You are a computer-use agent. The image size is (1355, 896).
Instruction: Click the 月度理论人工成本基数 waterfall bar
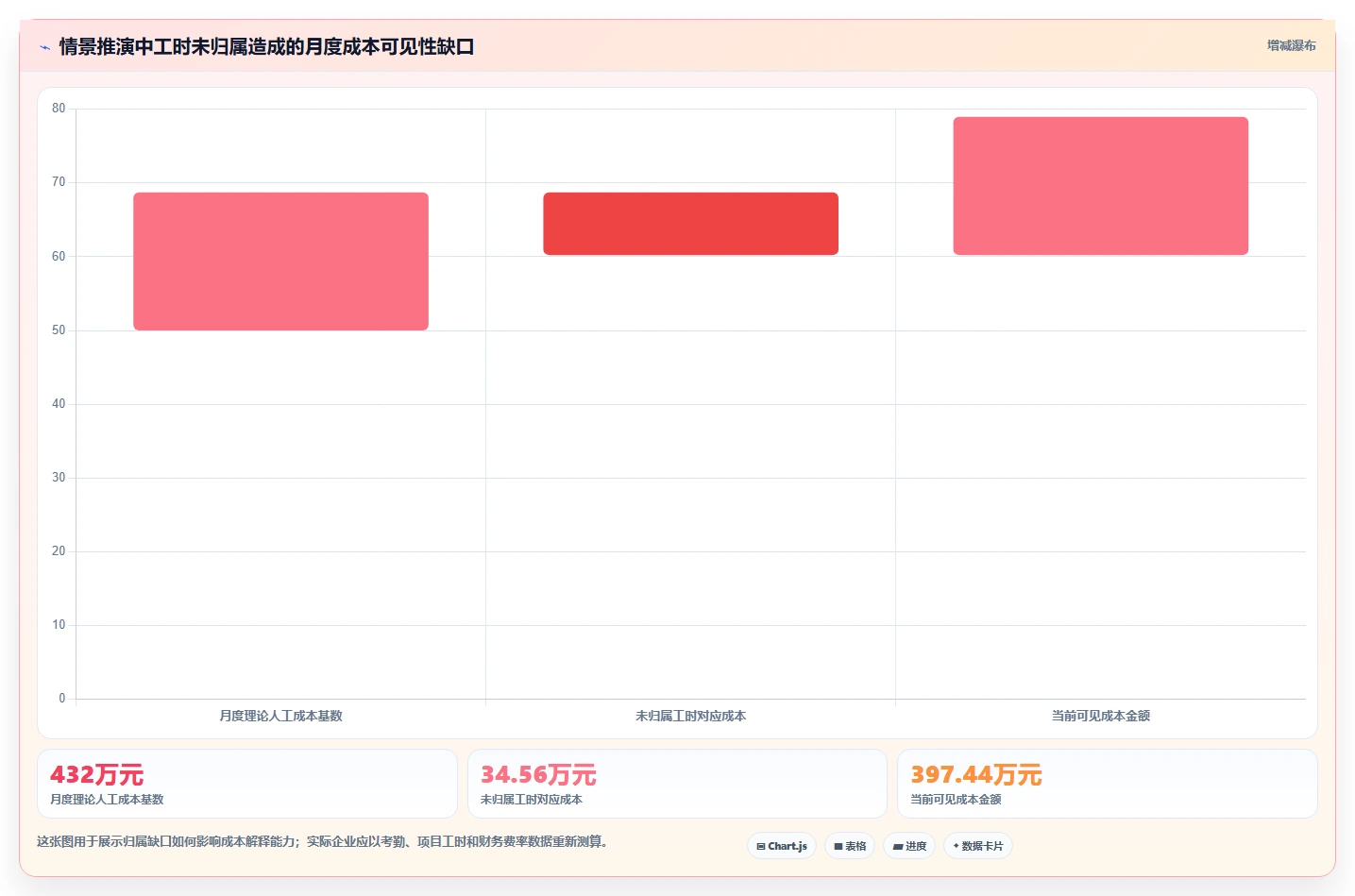pos(280,262)
